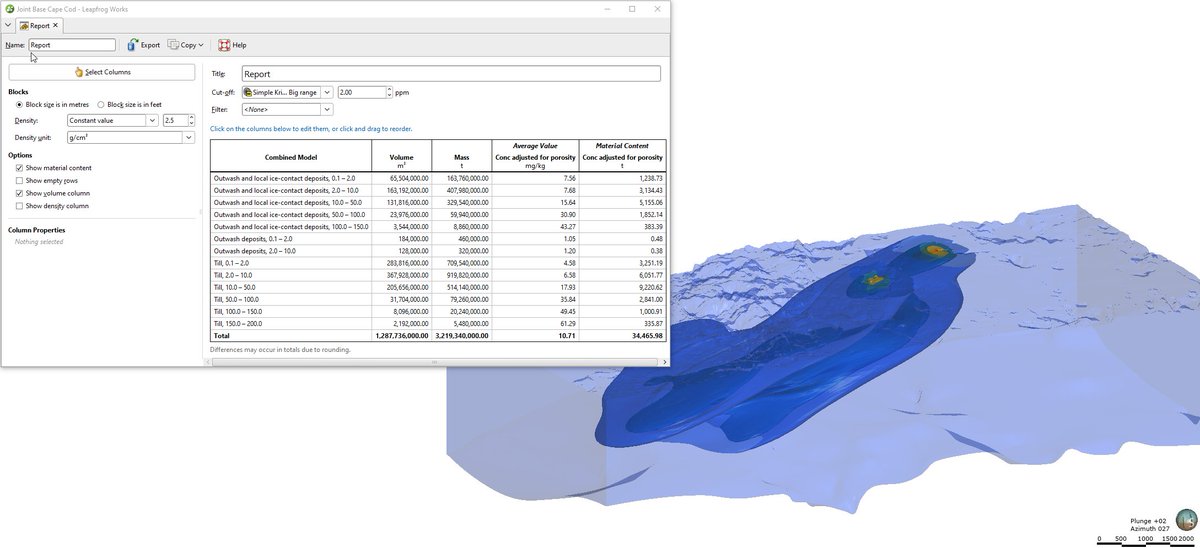
Task: Click the Select Columns button
Action: pyautogui.click(x=102, y=72)
